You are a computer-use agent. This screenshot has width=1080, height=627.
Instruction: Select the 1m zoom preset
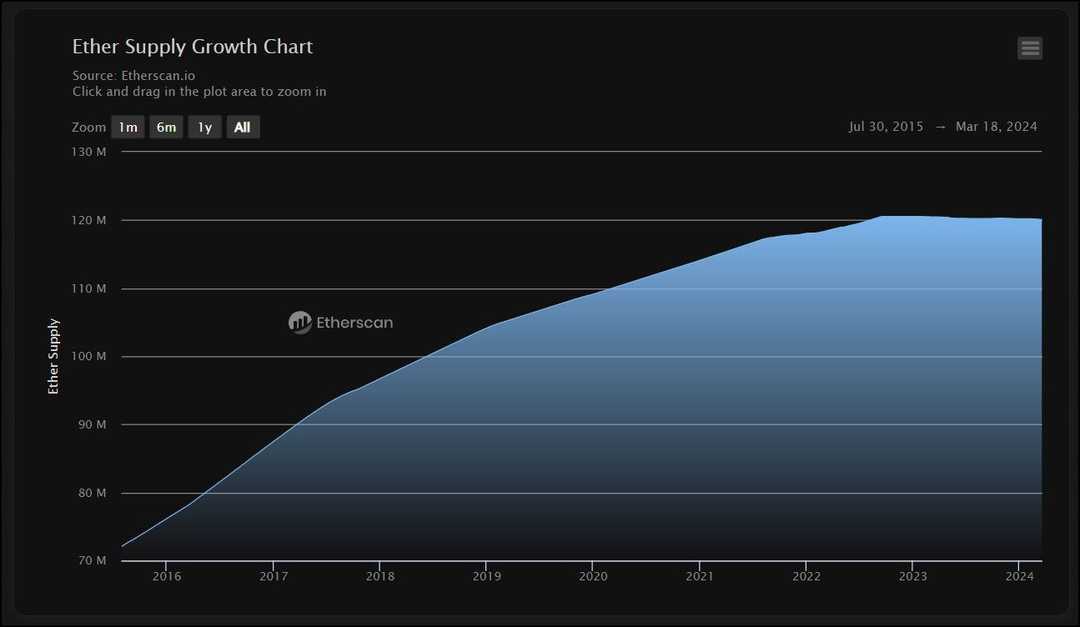(x=128, y=127)
